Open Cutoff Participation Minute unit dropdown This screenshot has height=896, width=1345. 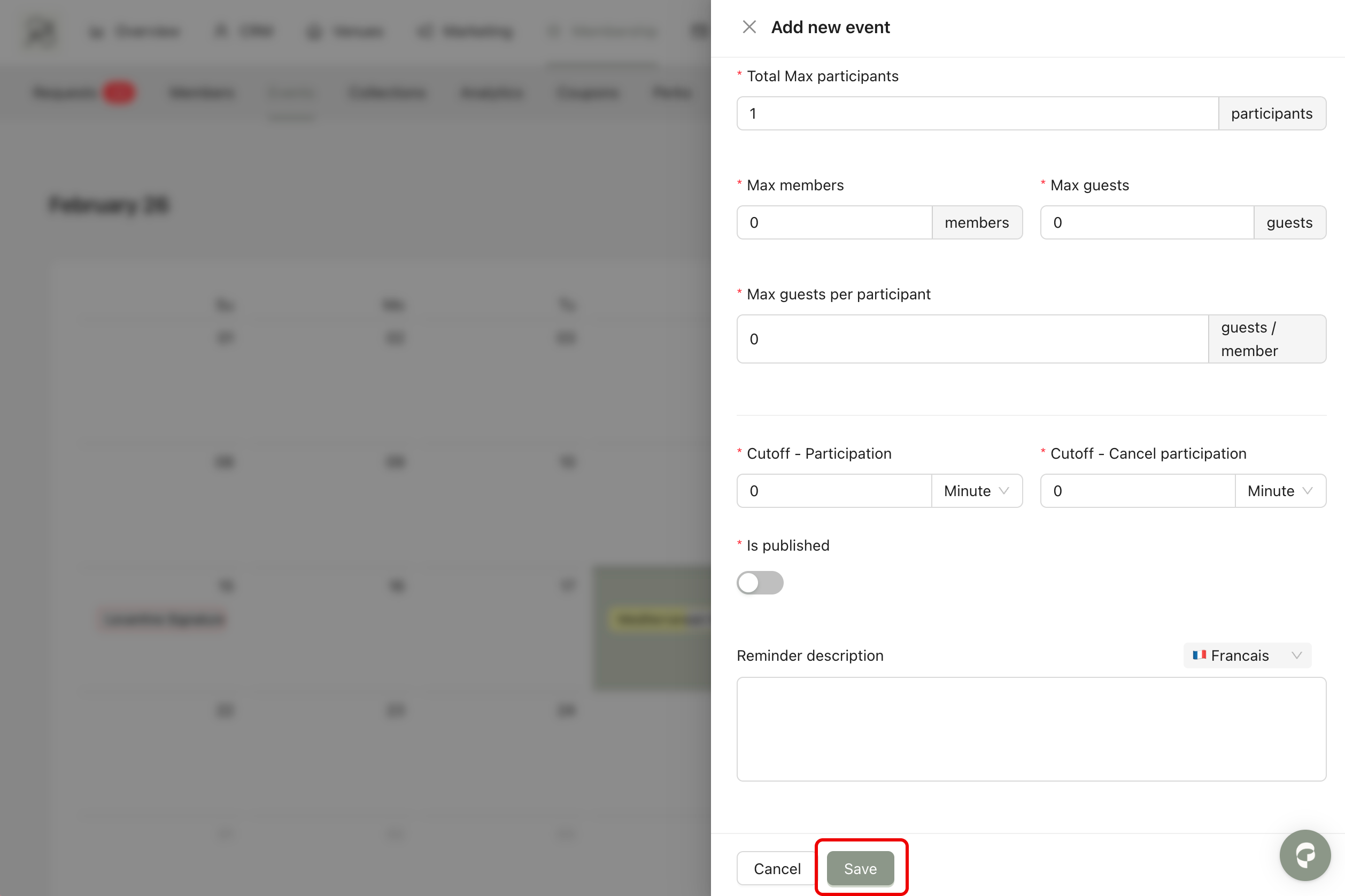[976, 491]
